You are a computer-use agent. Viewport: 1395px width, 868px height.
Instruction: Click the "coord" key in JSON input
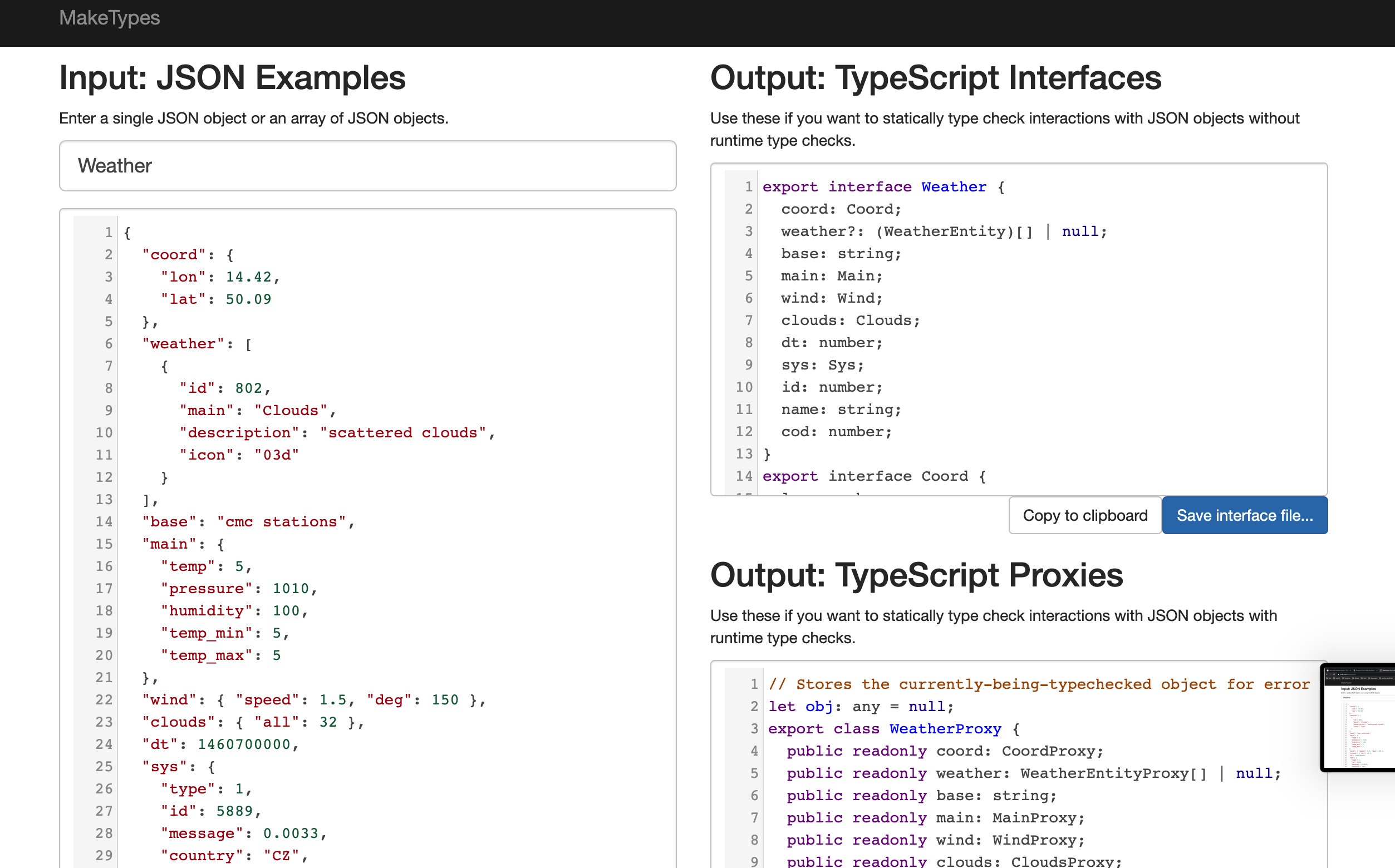tap(174, 255)
